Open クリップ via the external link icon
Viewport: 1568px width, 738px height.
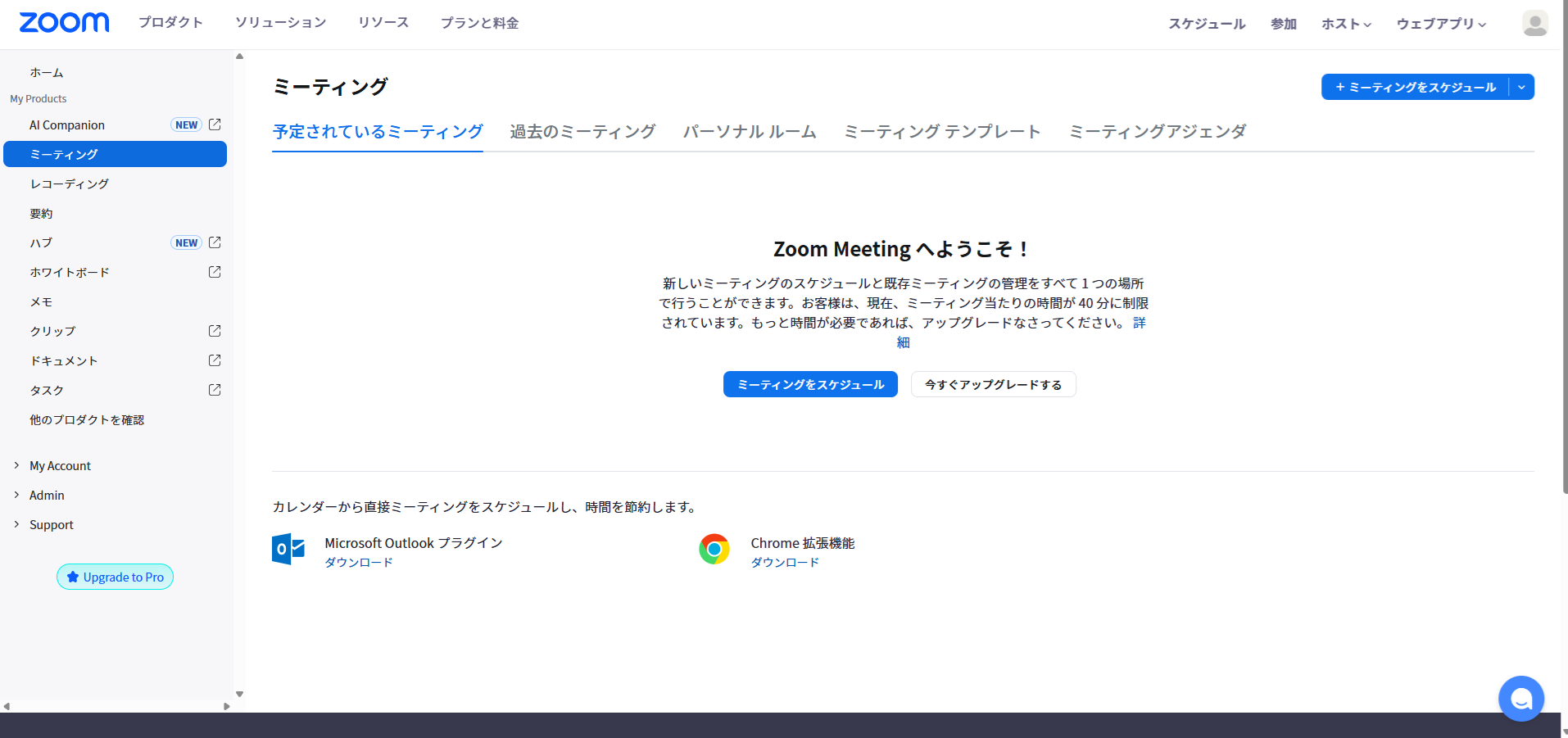[x=215, y=331]
